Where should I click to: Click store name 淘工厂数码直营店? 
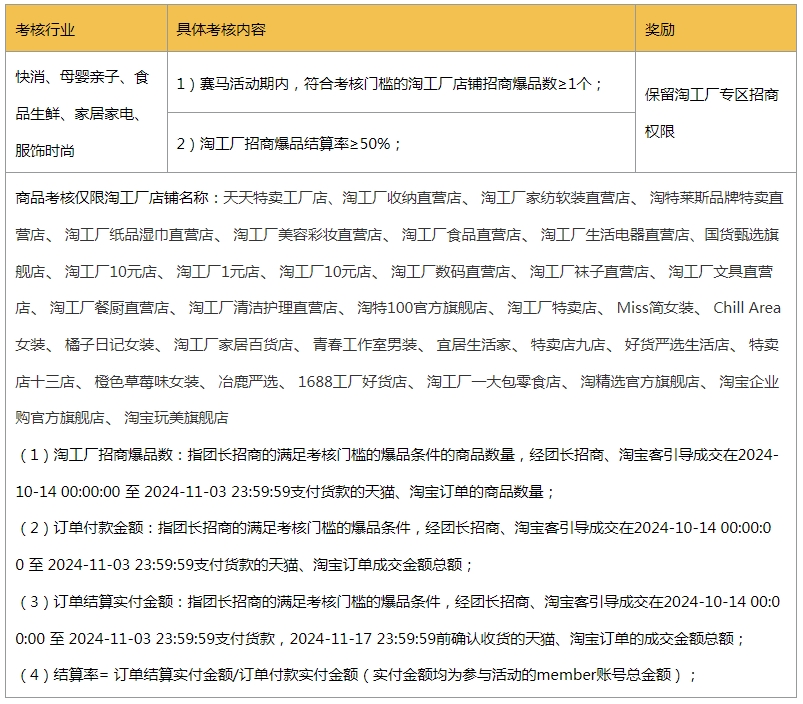(451, 271)
